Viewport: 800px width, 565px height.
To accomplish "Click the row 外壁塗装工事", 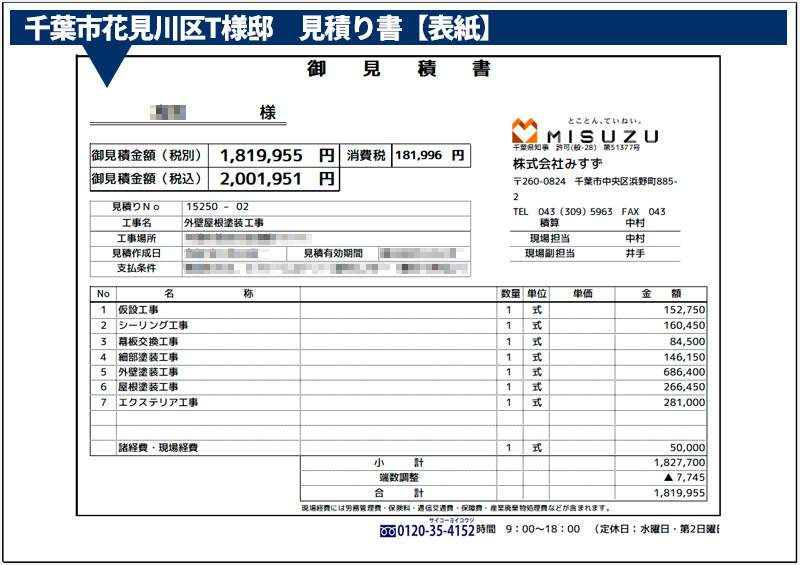I will tap(398, 372).
